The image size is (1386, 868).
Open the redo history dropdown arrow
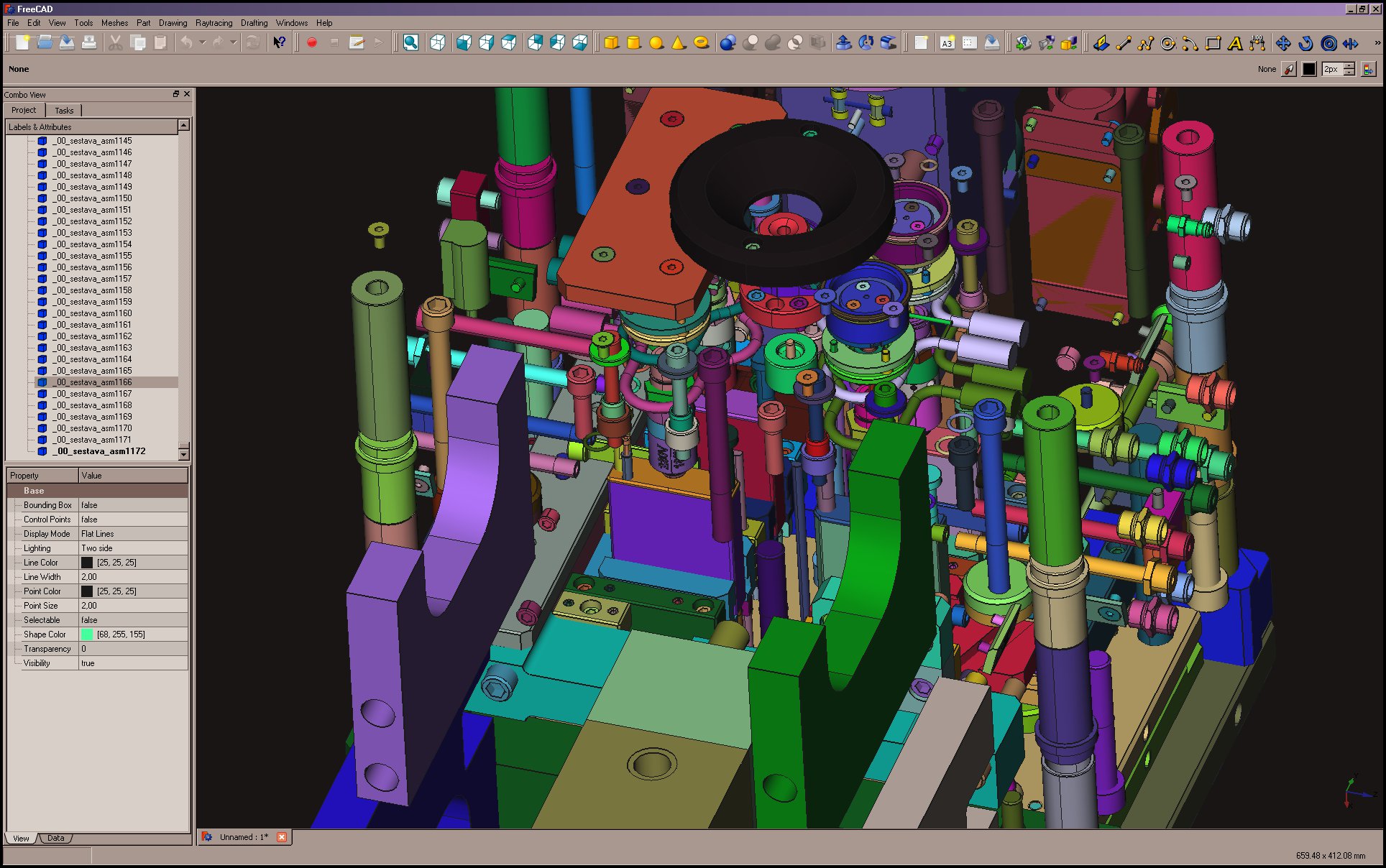[234, 43]
